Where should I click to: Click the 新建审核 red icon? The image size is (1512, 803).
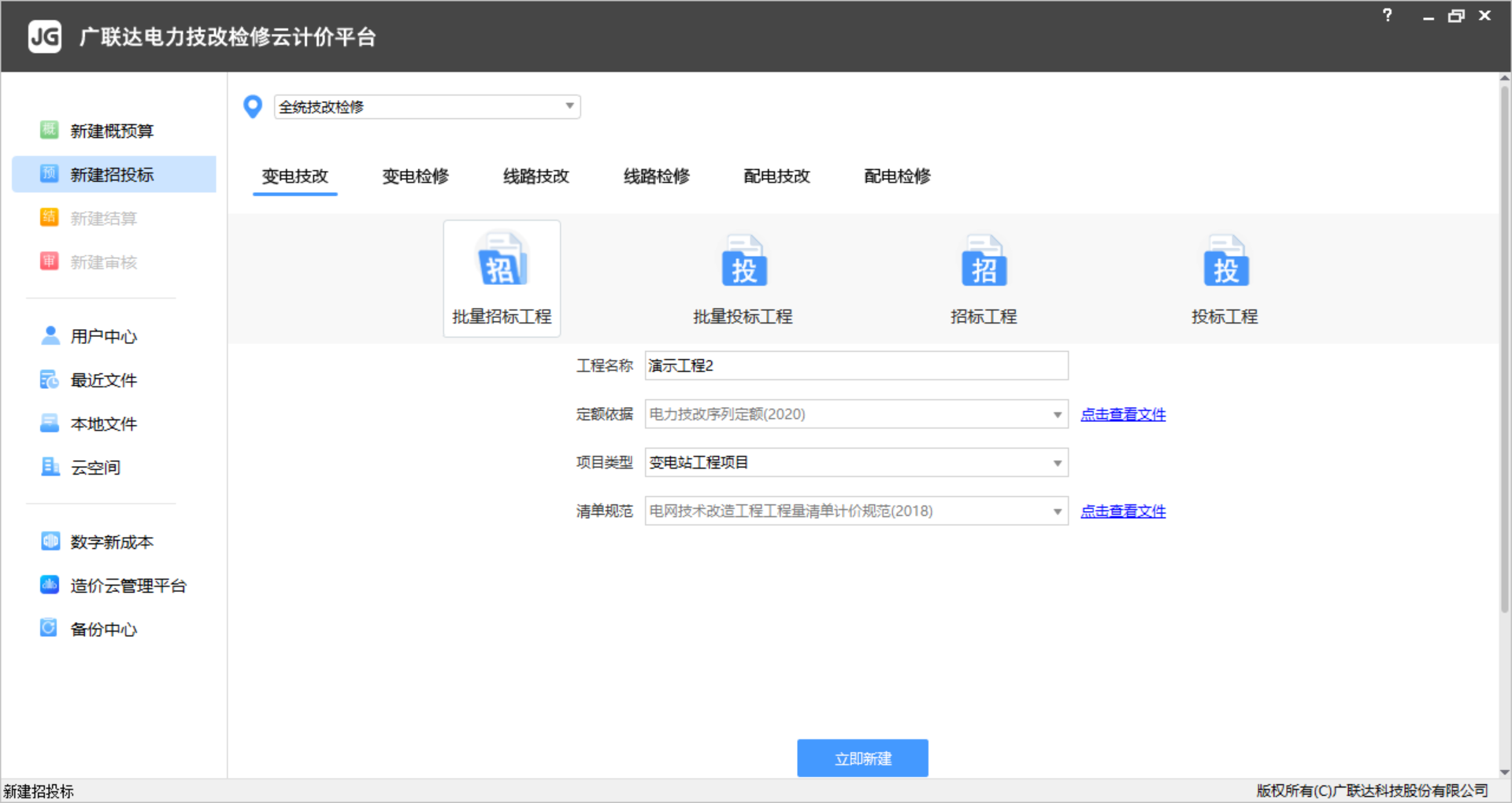[50, 261]
